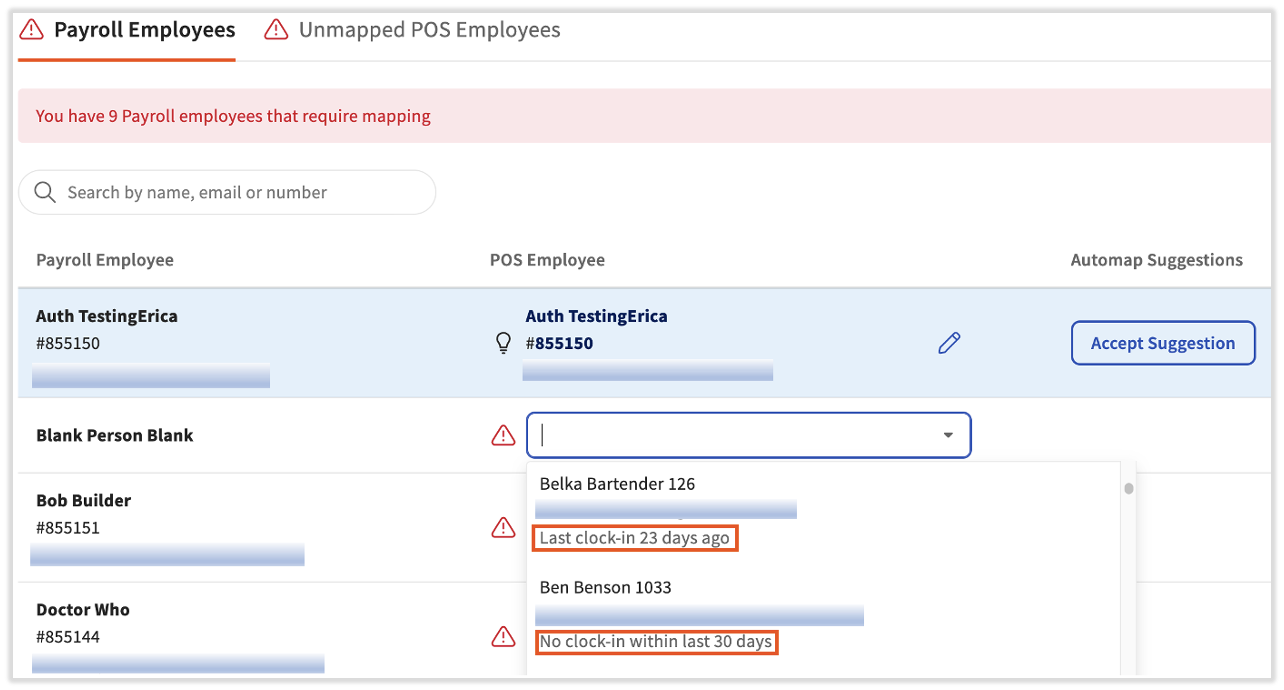Open the POS Employee dropdown for Blank Person Blank

(x=748, y=435)
